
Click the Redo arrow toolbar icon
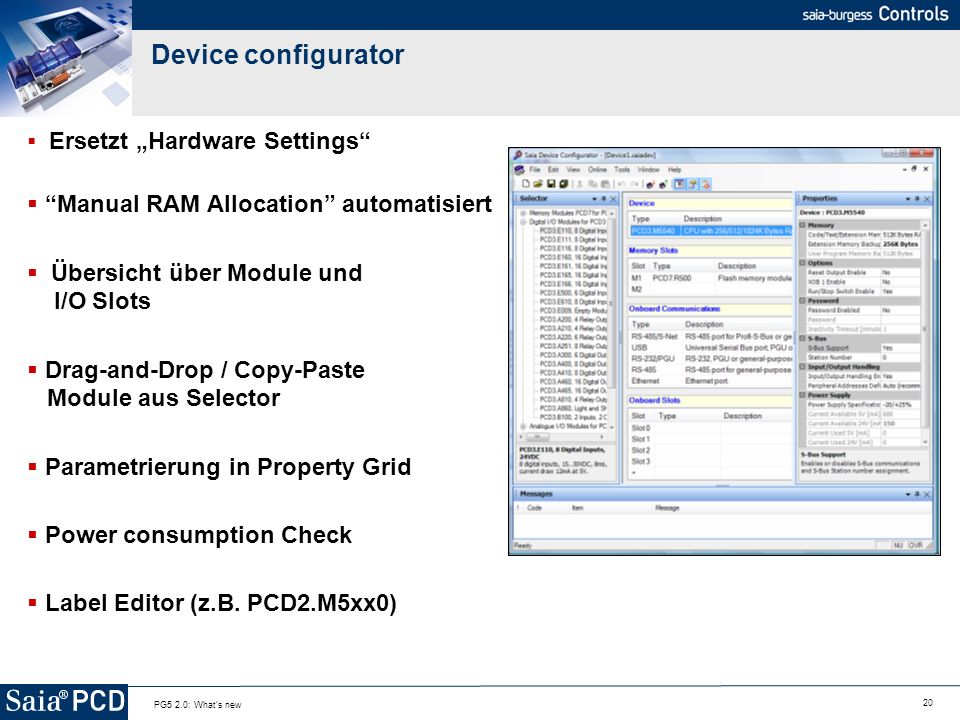pyautogui.click(x=634, y=184)
